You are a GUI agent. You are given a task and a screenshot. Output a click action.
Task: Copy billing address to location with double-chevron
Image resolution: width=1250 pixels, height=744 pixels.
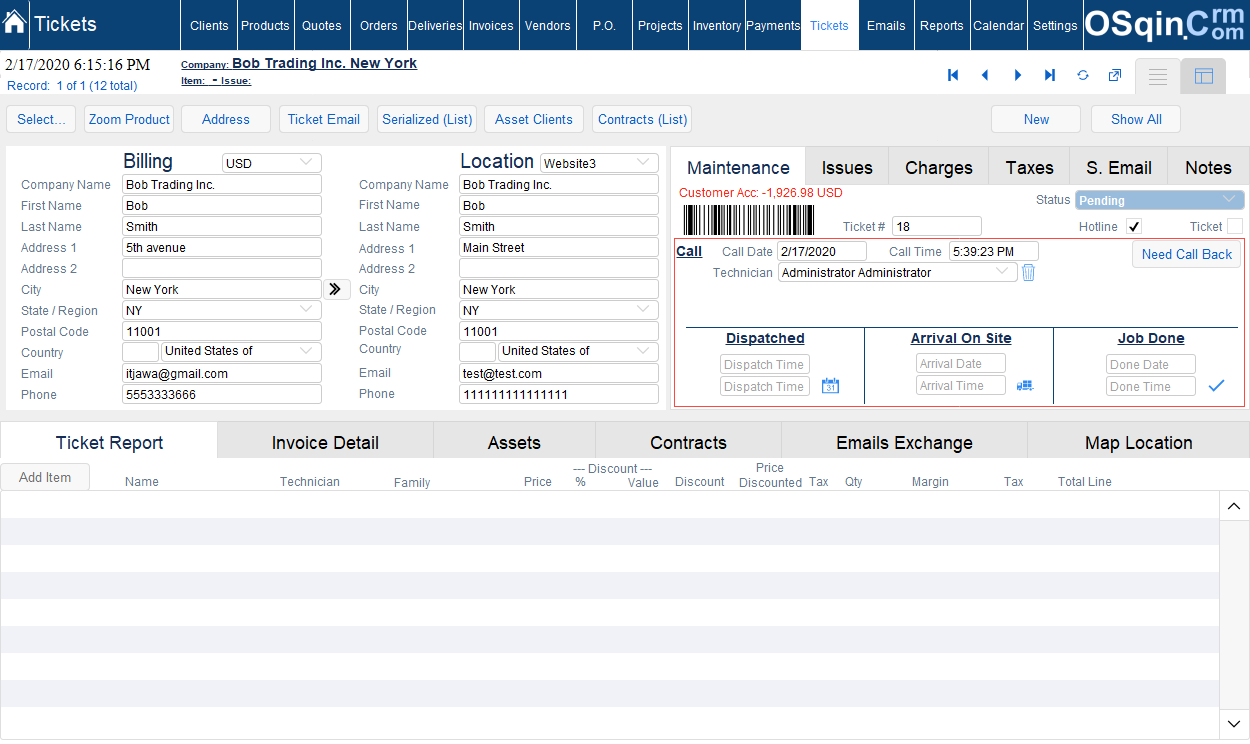[336, 289]
